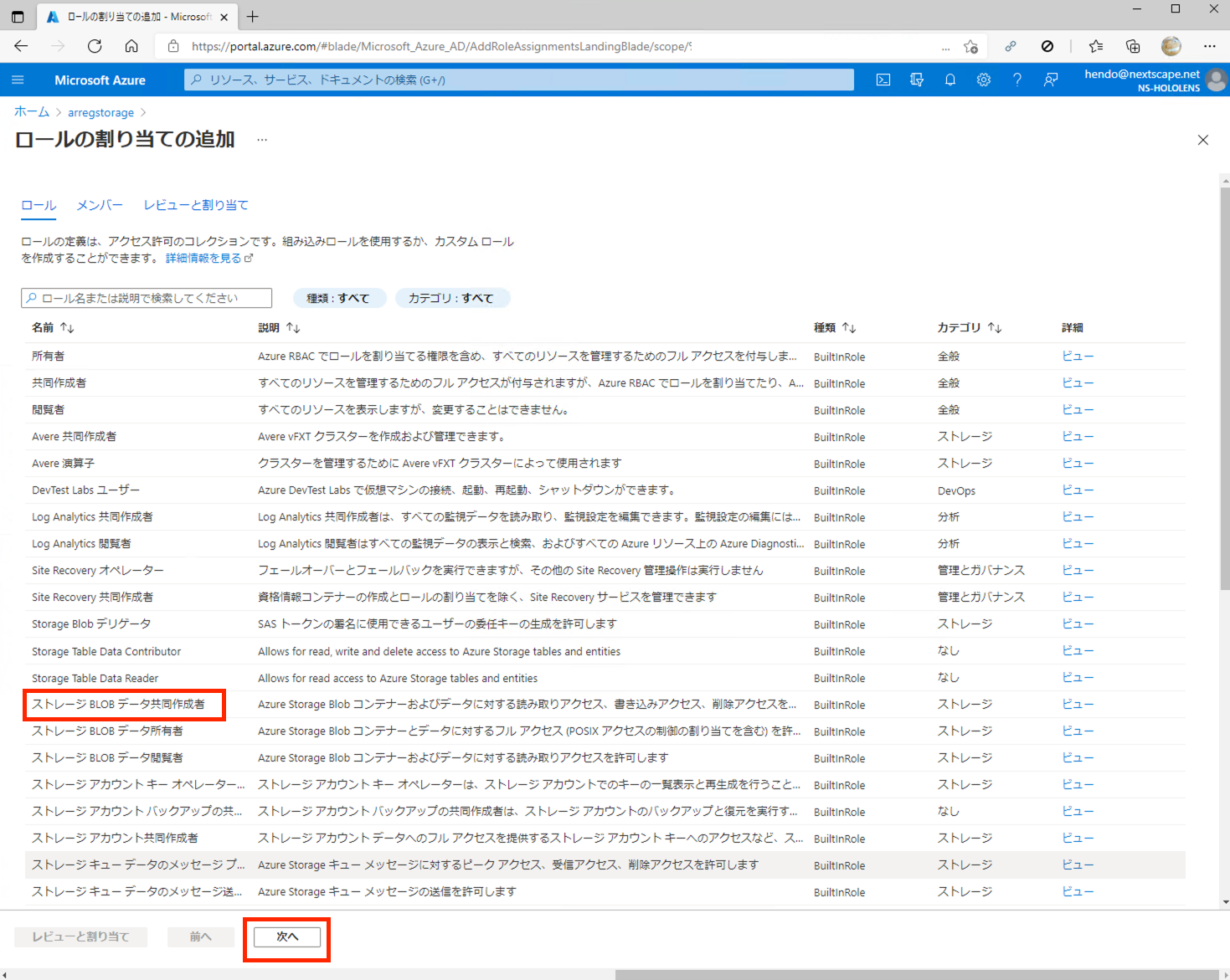The width and height of the screenshot is (1230, 980).
Task: Go to browser home page icon
Action: [x=131, y=46]
